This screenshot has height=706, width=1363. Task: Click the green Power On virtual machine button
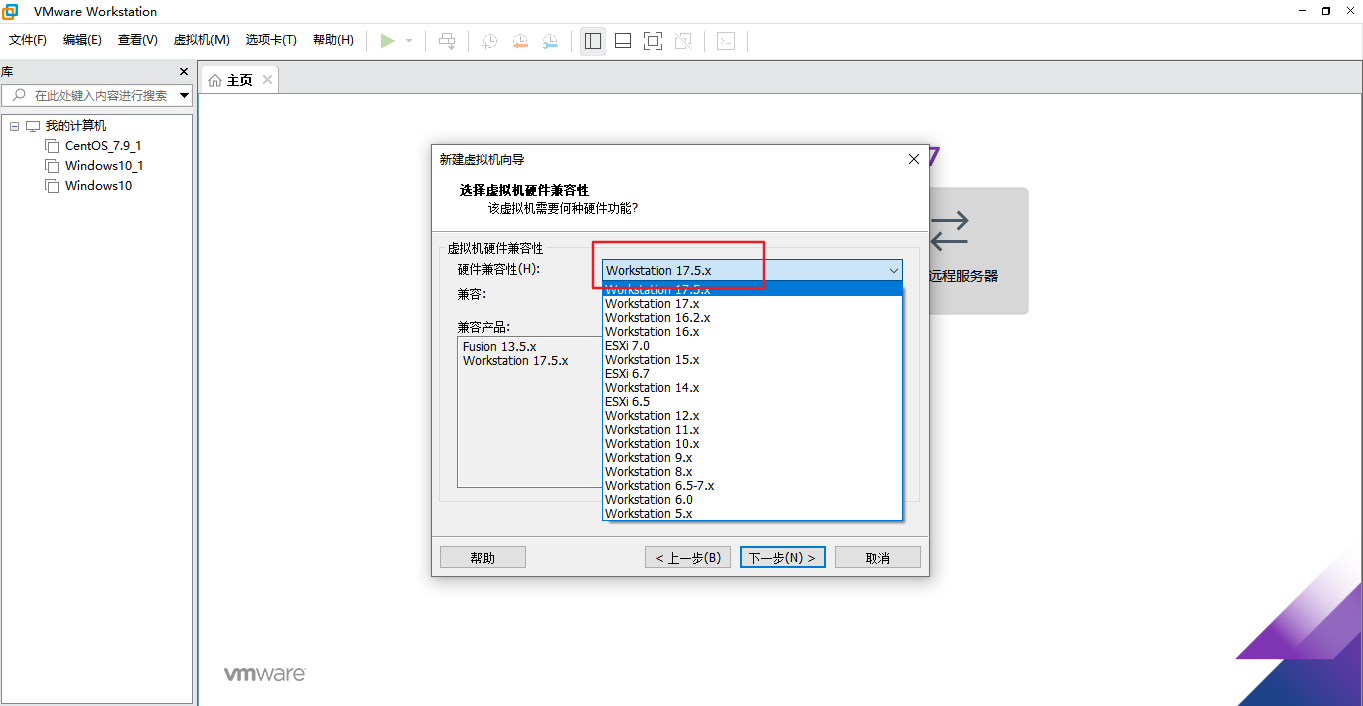click(388, 41)
